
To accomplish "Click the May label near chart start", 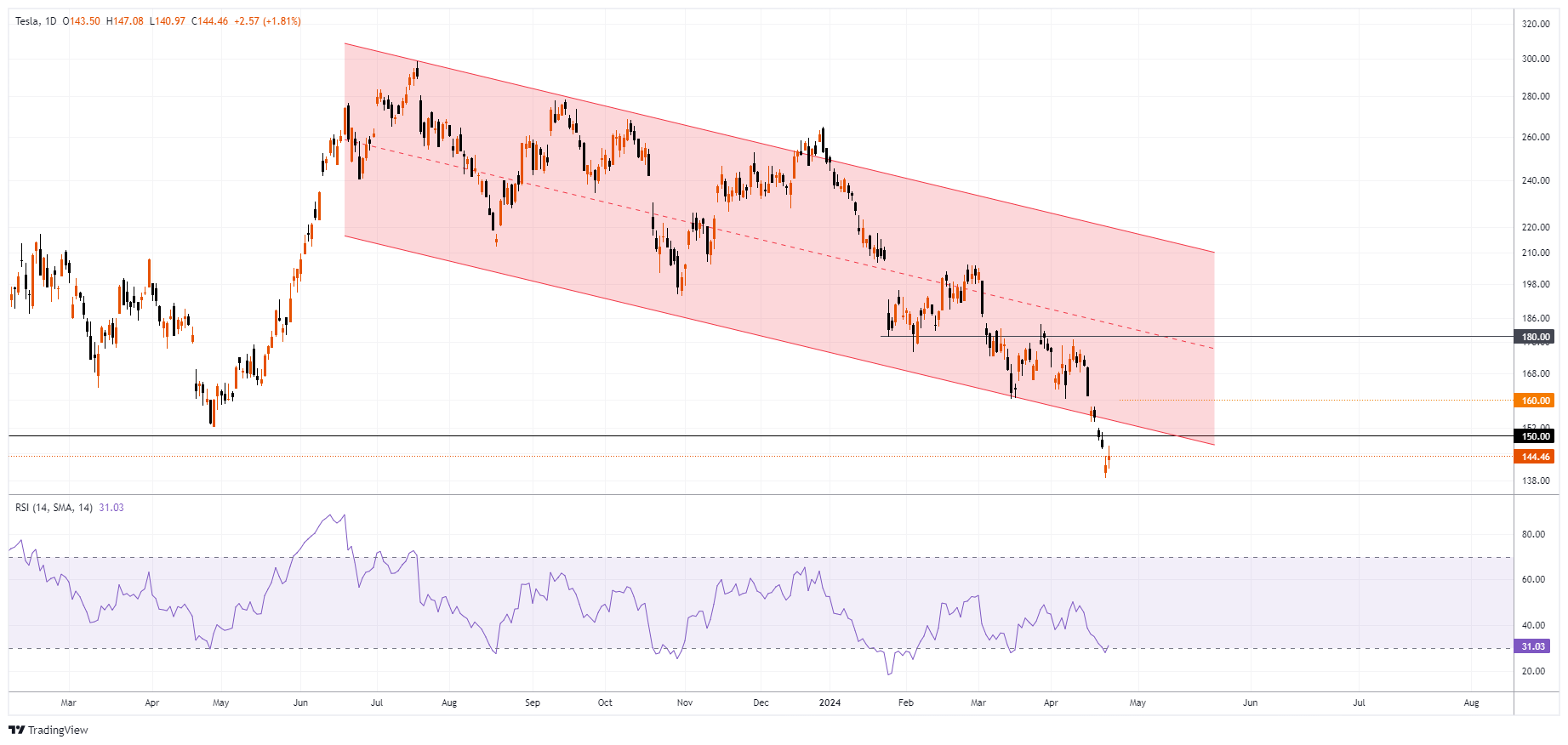I will [x=221, y=702].
